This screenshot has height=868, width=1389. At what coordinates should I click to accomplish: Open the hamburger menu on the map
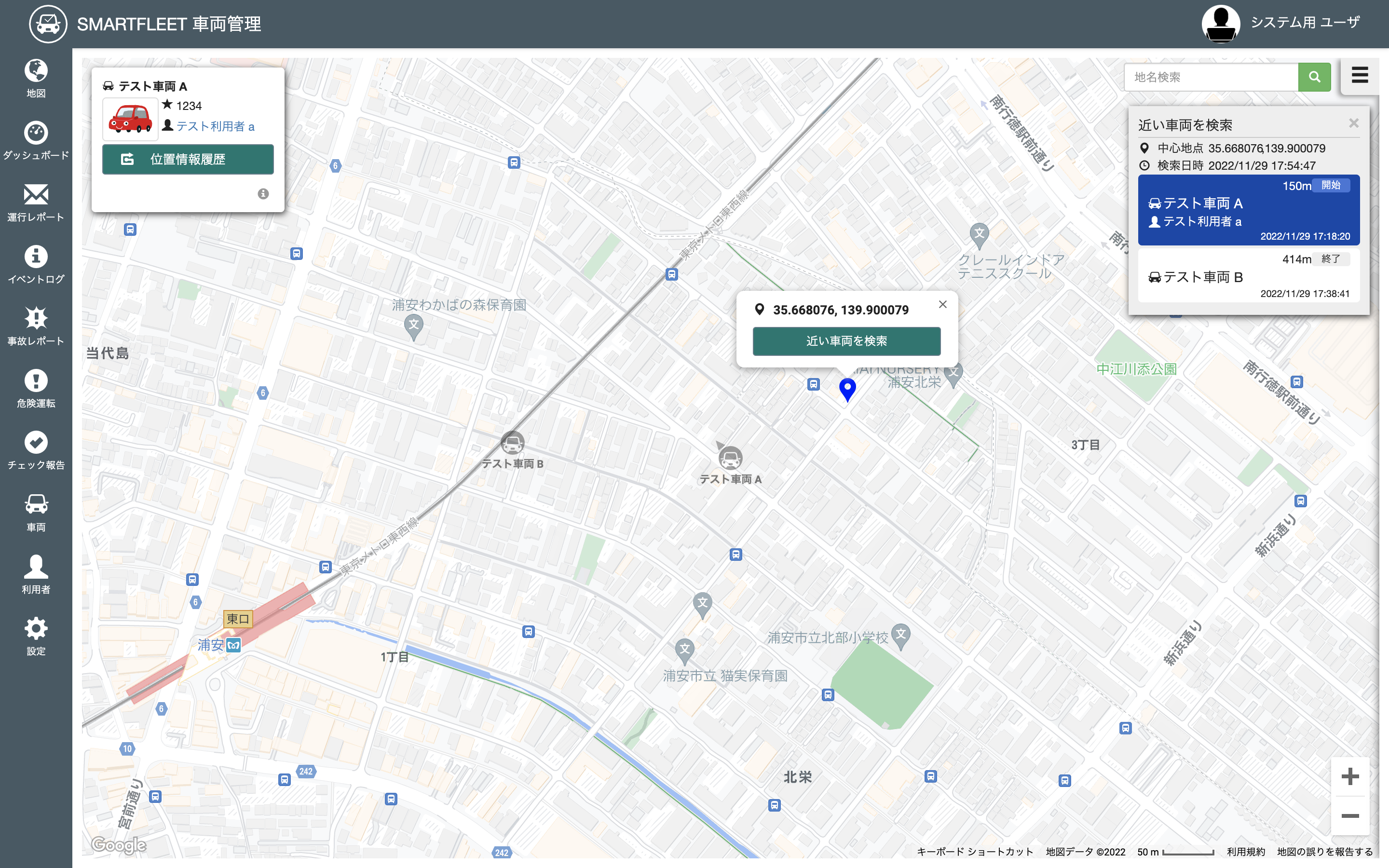coord(1360,75)
